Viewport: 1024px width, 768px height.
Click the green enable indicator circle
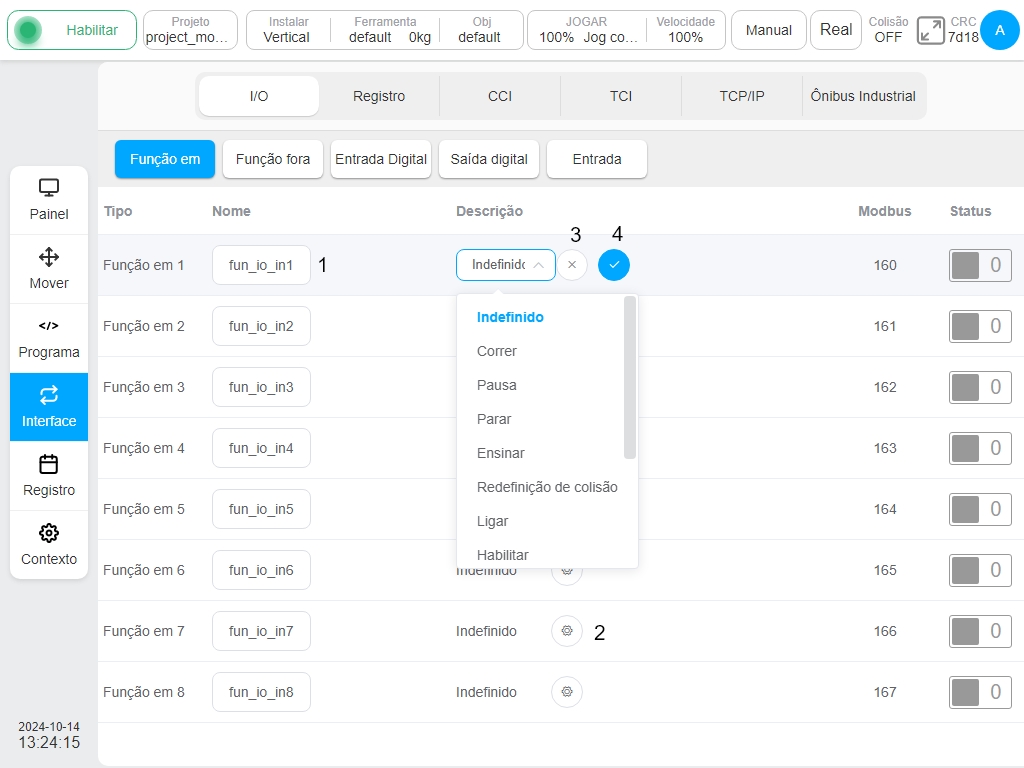click(x=28, y=30)
